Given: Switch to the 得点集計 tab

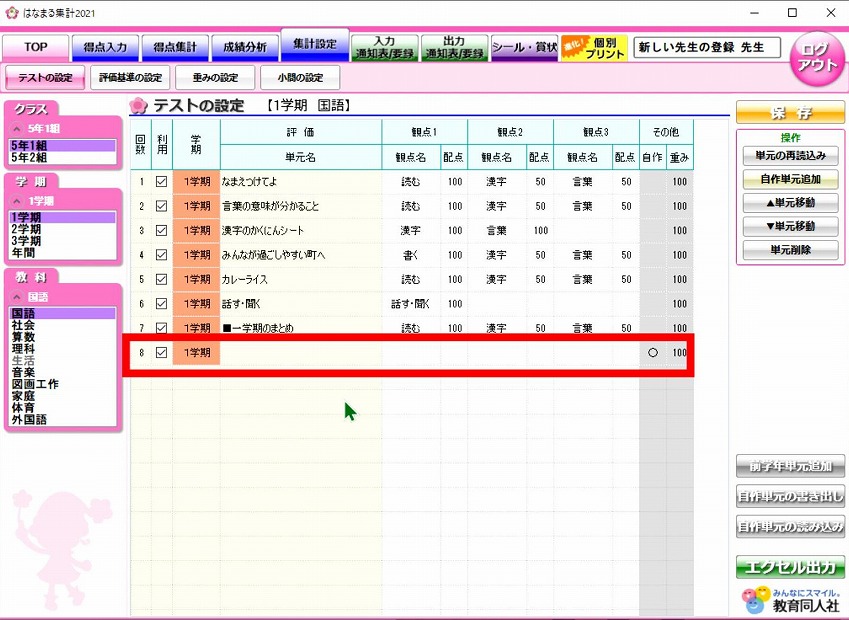Looking at the screenshot, I should pyautogui.click(x=175, y=48).
